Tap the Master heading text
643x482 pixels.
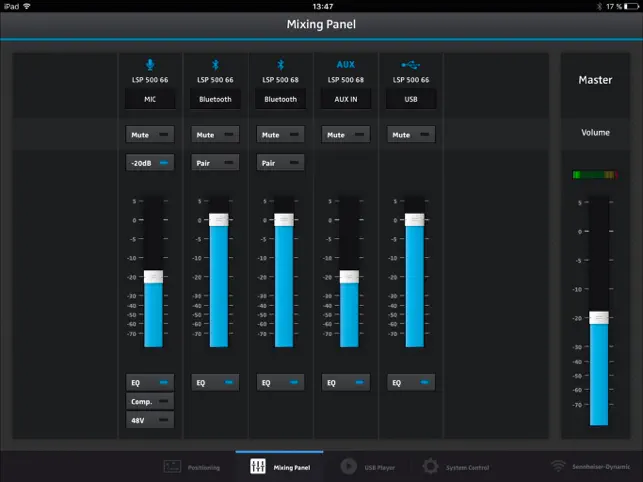tap(595, 80)
